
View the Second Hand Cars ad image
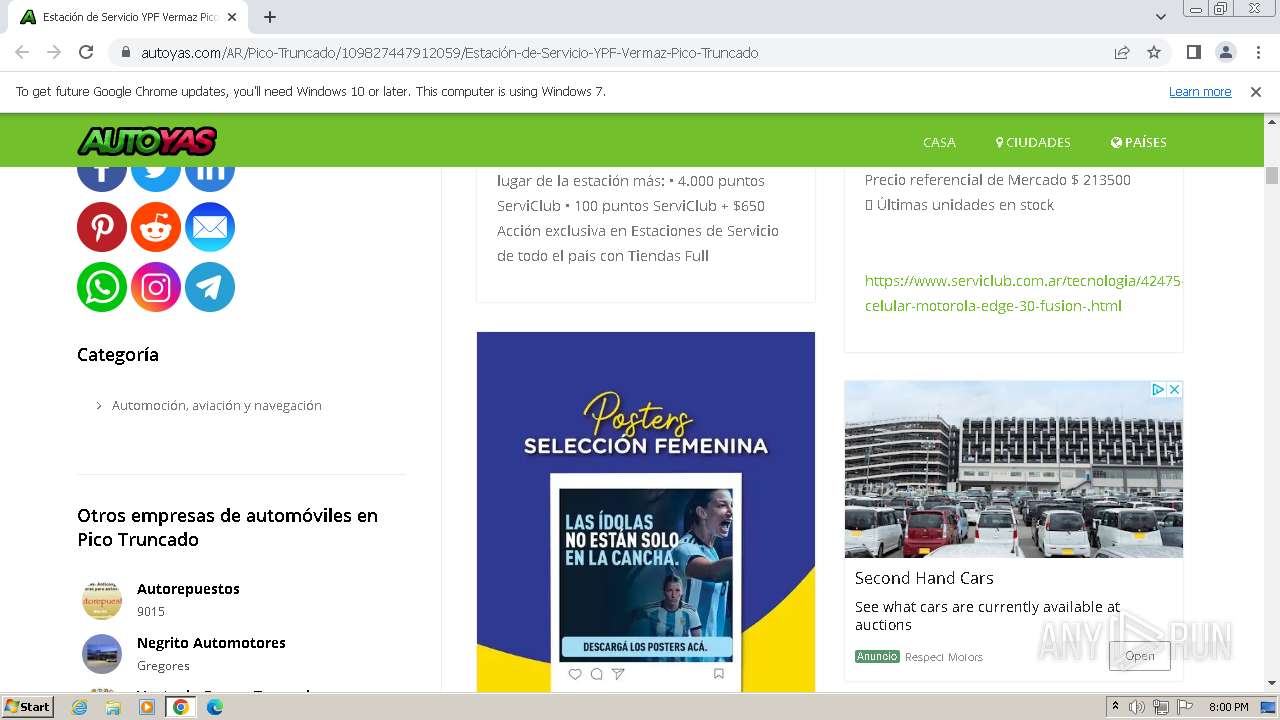pyautogui.click(x=1014, y=469)
